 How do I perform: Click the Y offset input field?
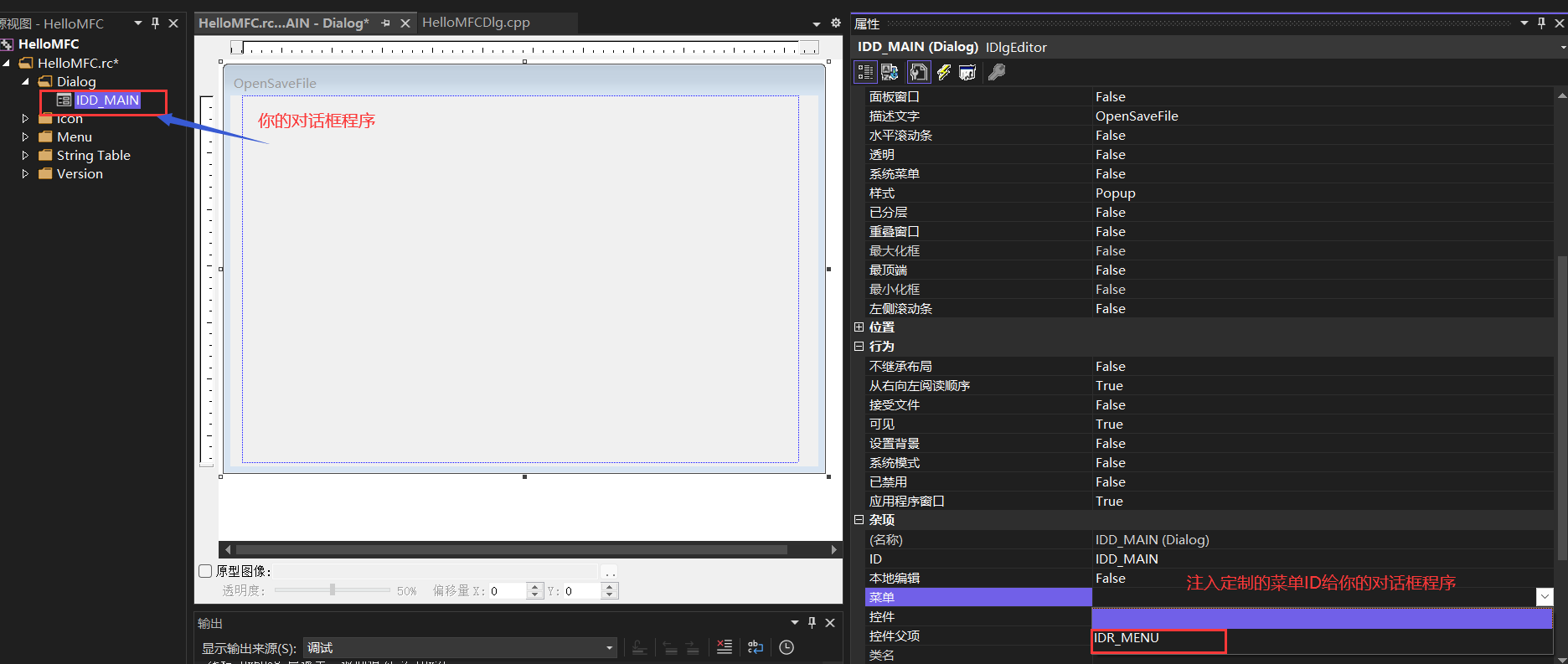click(582, 591)
